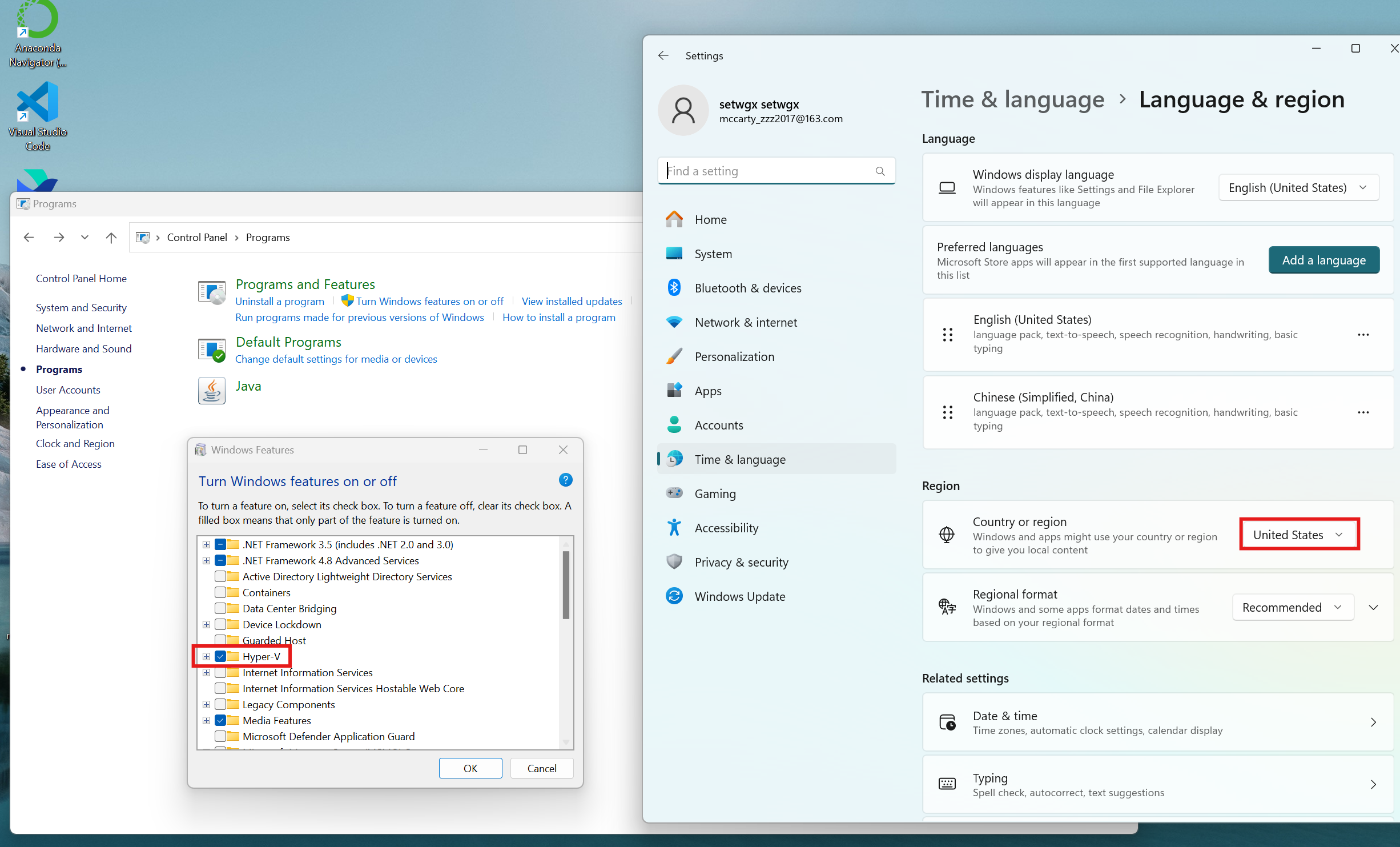
Task: Open Windows display language dropdown
Action: click(x=1299, y=188)
